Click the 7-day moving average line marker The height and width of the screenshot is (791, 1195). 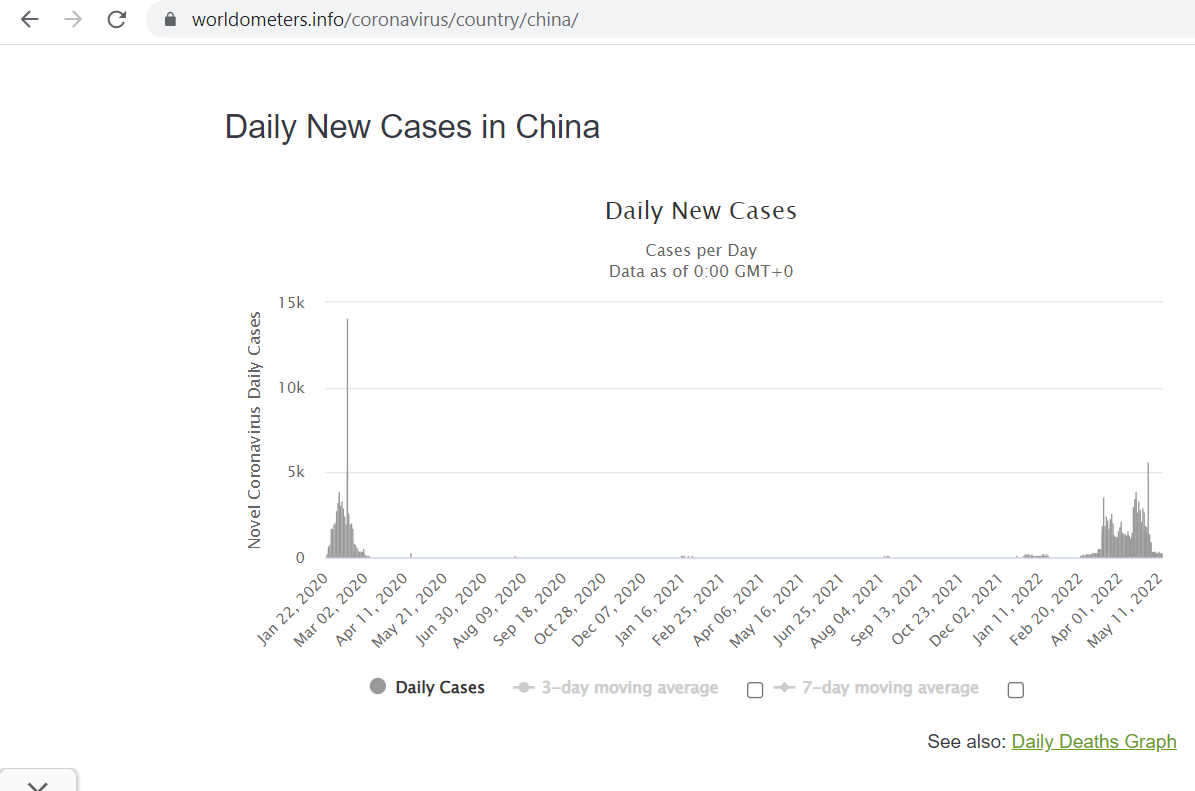784,688
